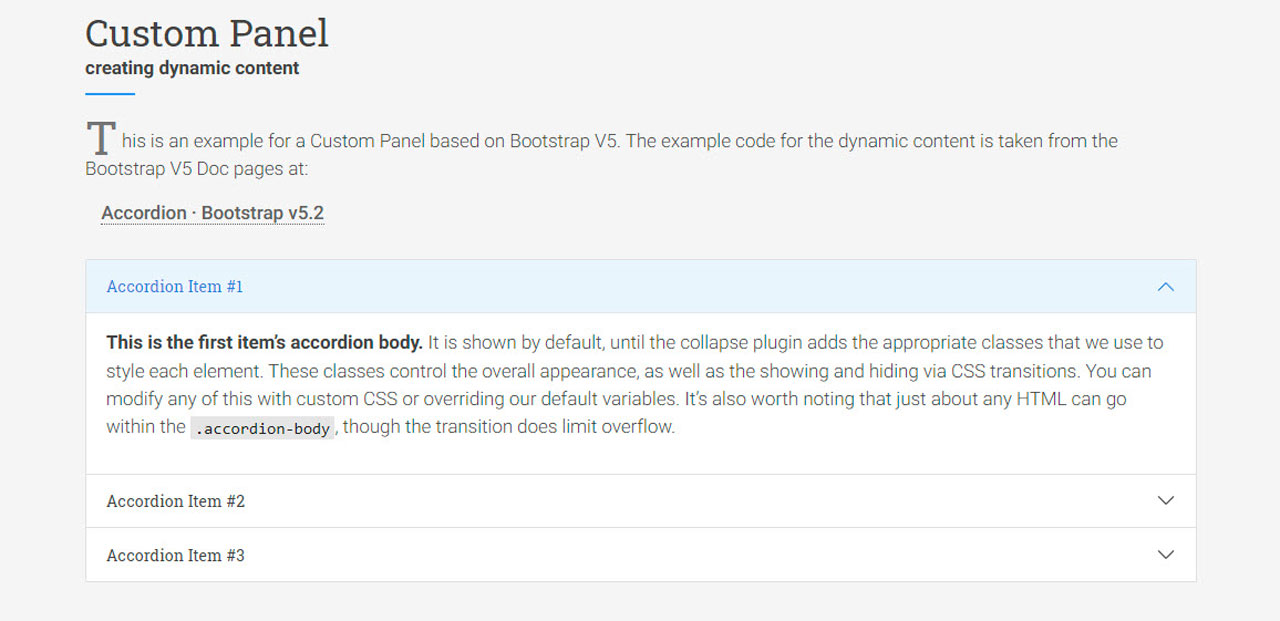Click the bold "This is the first item's accordion body." text
Image resolution: width=1280 pixels, height=621 pixels.
click(x=264, y=342)
